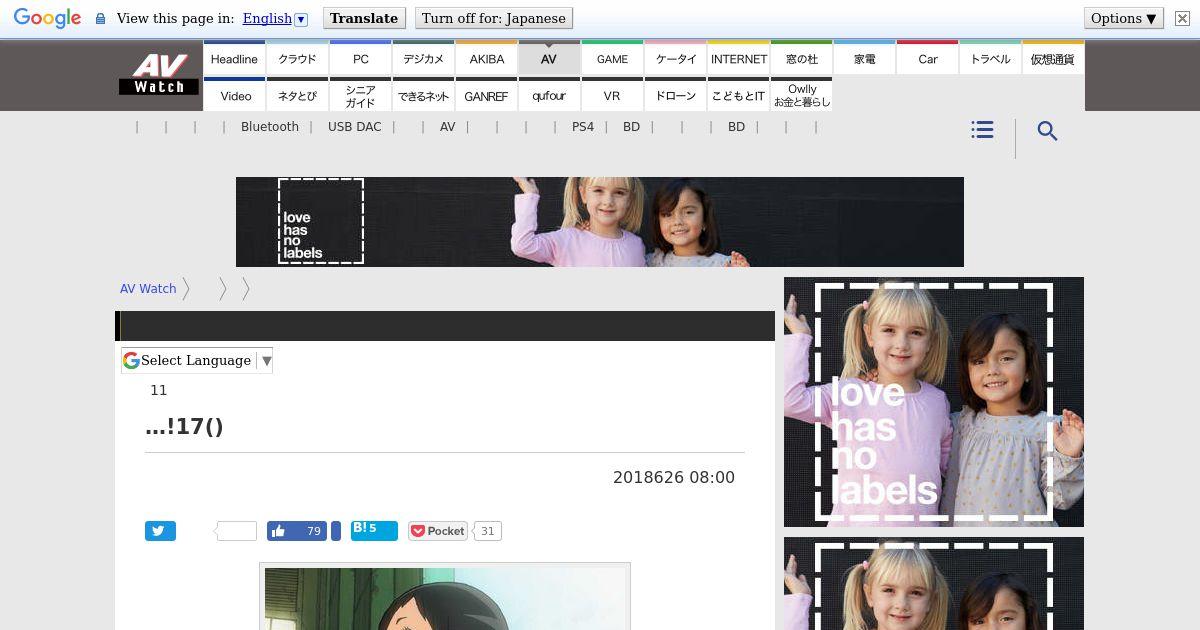Share article via Twitter bird button
1200x630 pixels.
(160, 531)
